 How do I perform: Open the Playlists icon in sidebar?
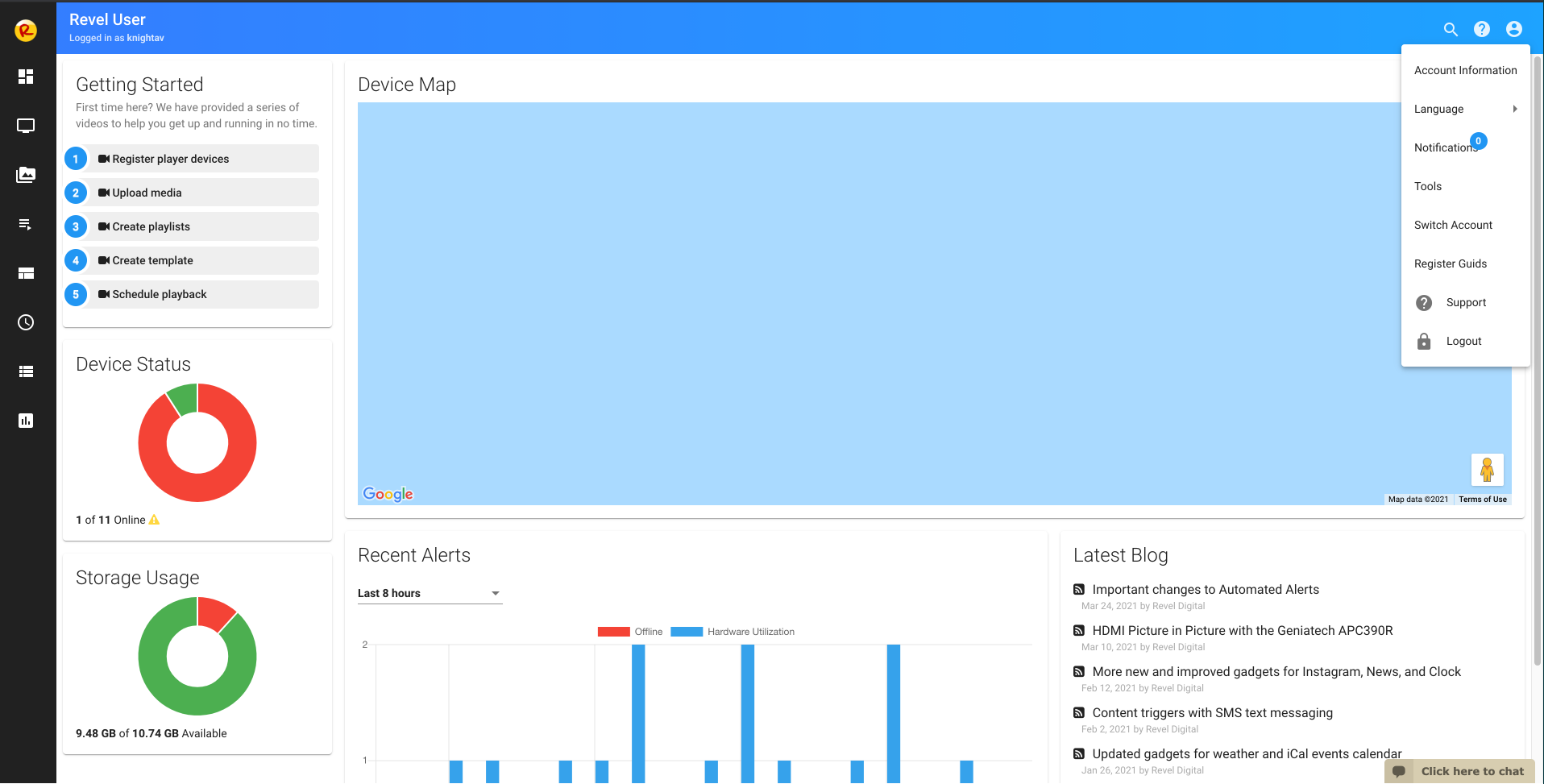(26, 224)
